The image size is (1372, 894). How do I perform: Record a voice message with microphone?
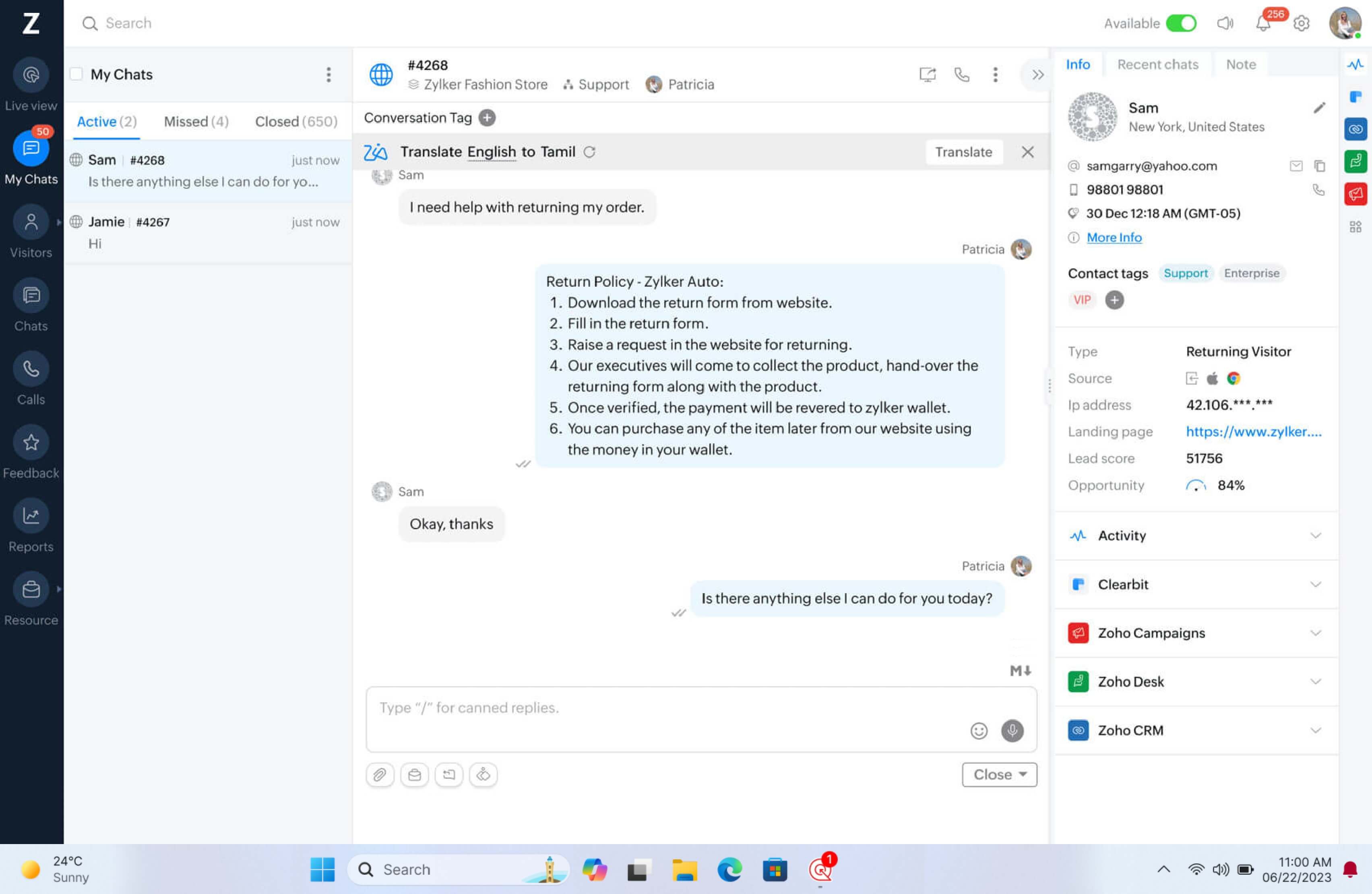[x=1012, y=731]
